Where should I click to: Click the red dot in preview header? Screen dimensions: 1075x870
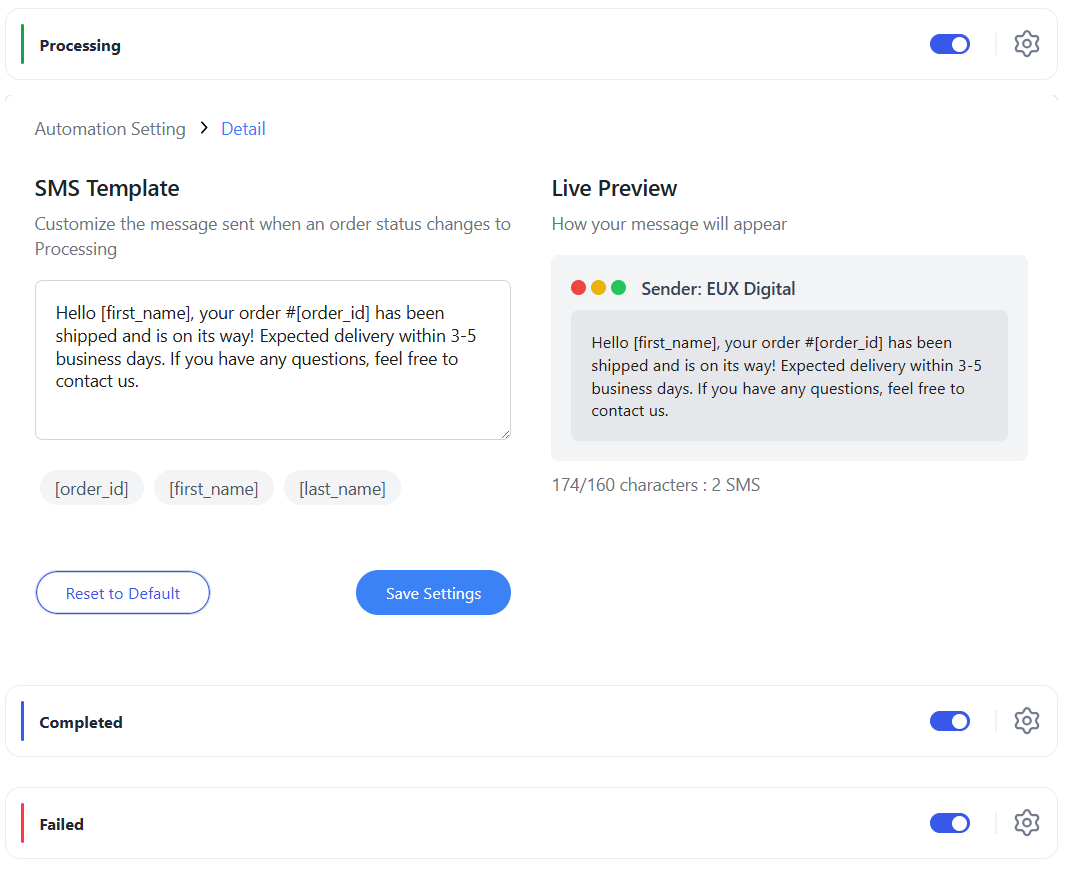click(578, 288)
